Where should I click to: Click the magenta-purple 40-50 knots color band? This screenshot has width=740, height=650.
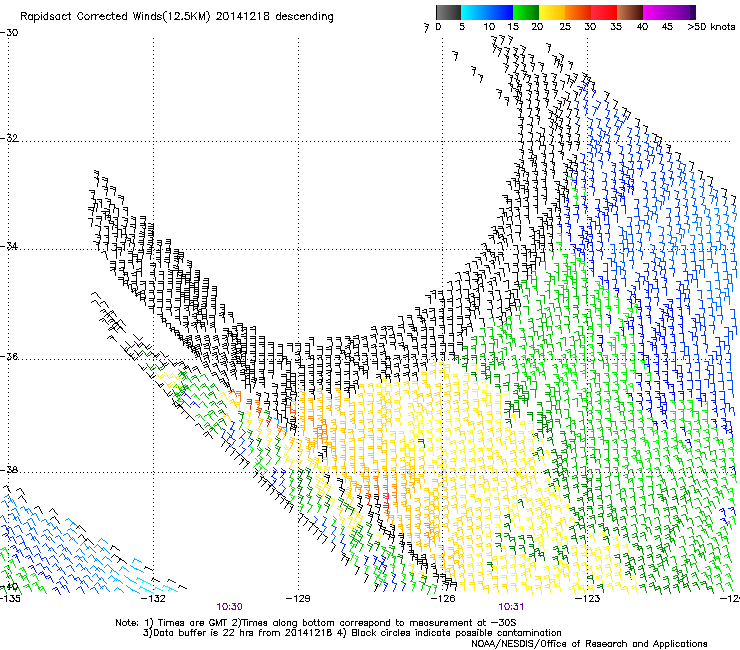click(669, 12)
